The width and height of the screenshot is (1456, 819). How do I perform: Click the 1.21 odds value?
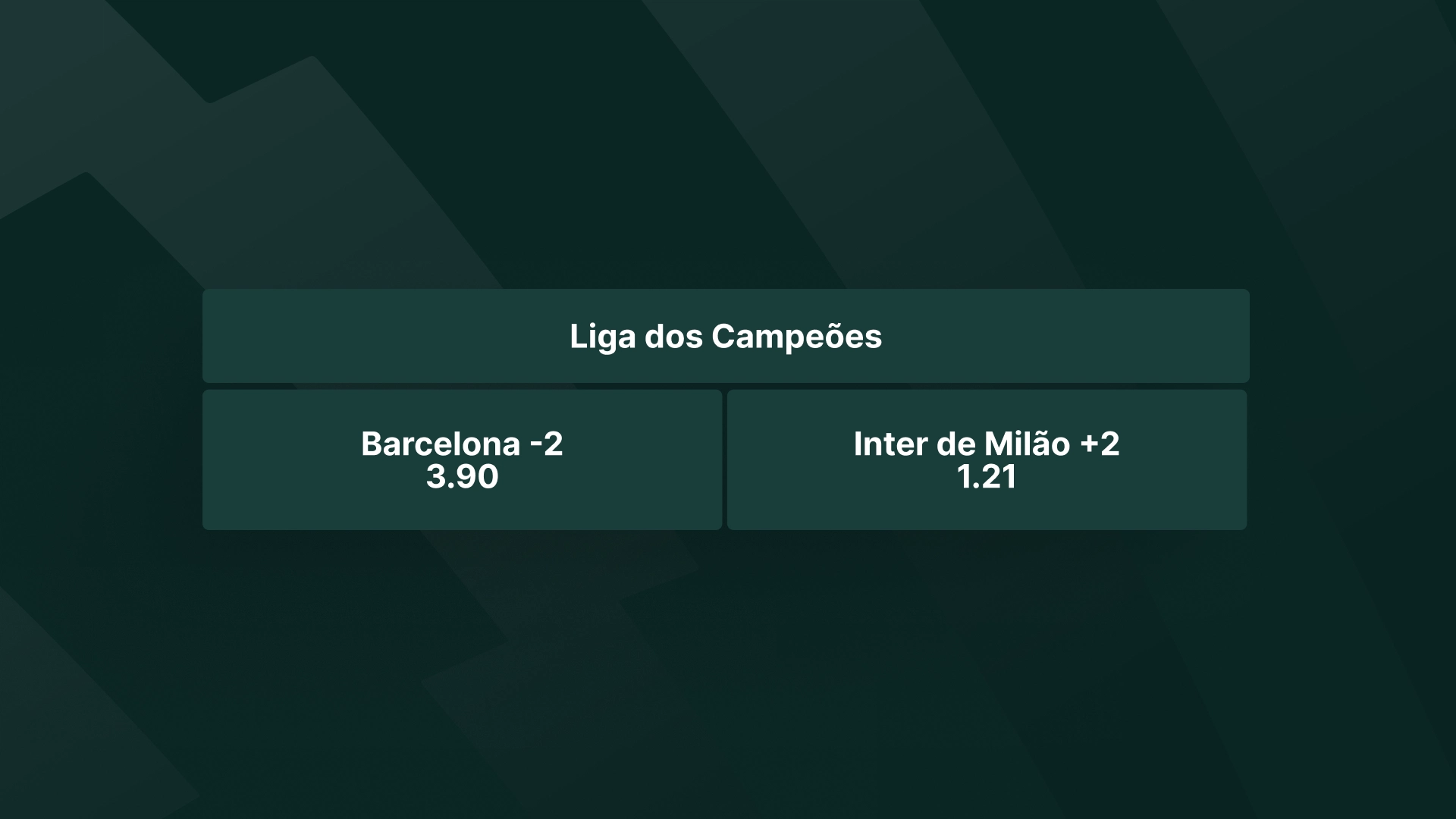[987, 477]
